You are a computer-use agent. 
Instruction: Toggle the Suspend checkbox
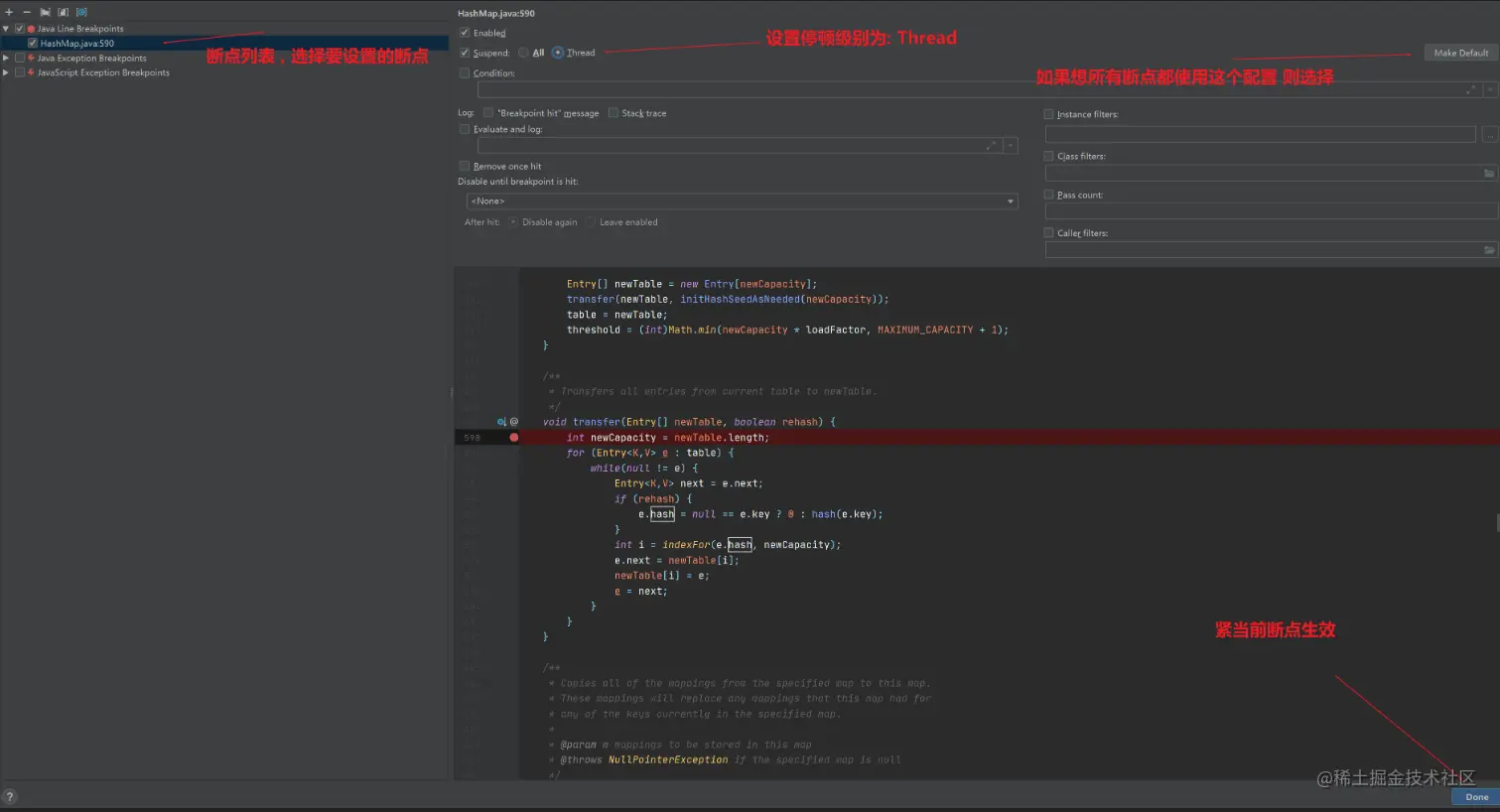pos(465,53)
